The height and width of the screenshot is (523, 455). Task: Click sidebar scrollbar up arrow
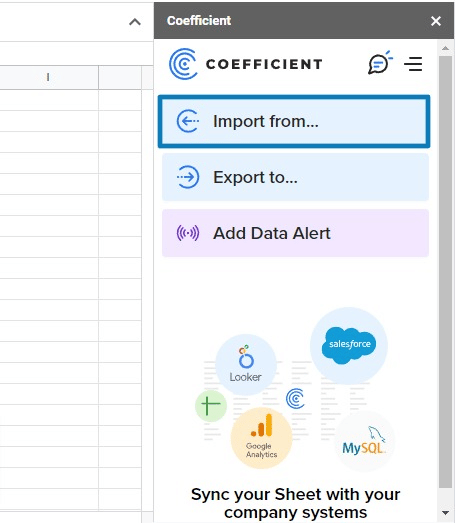[x=445, y=48]
